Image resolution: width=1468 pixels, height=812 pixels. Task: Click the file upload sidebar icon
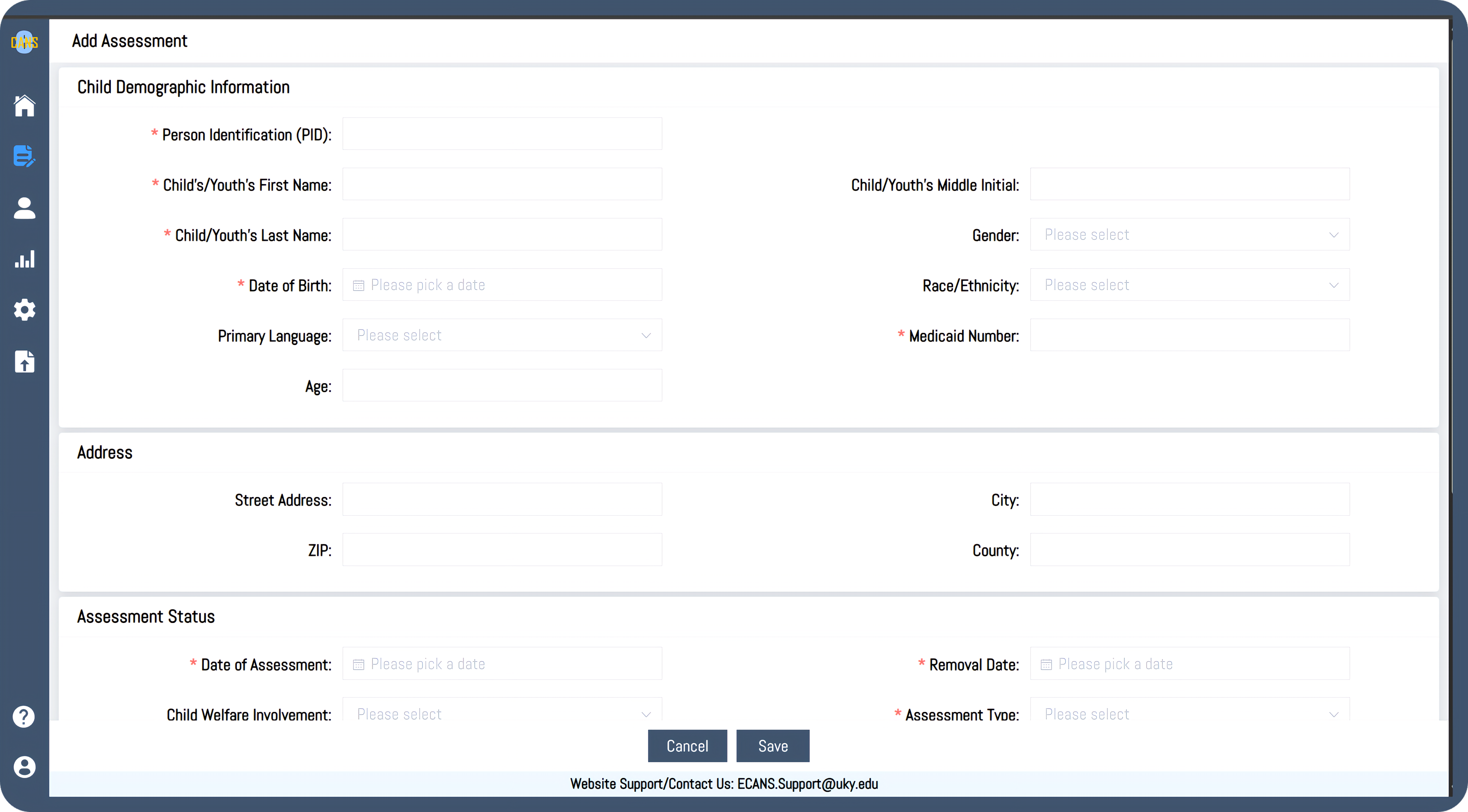[24, 361]
